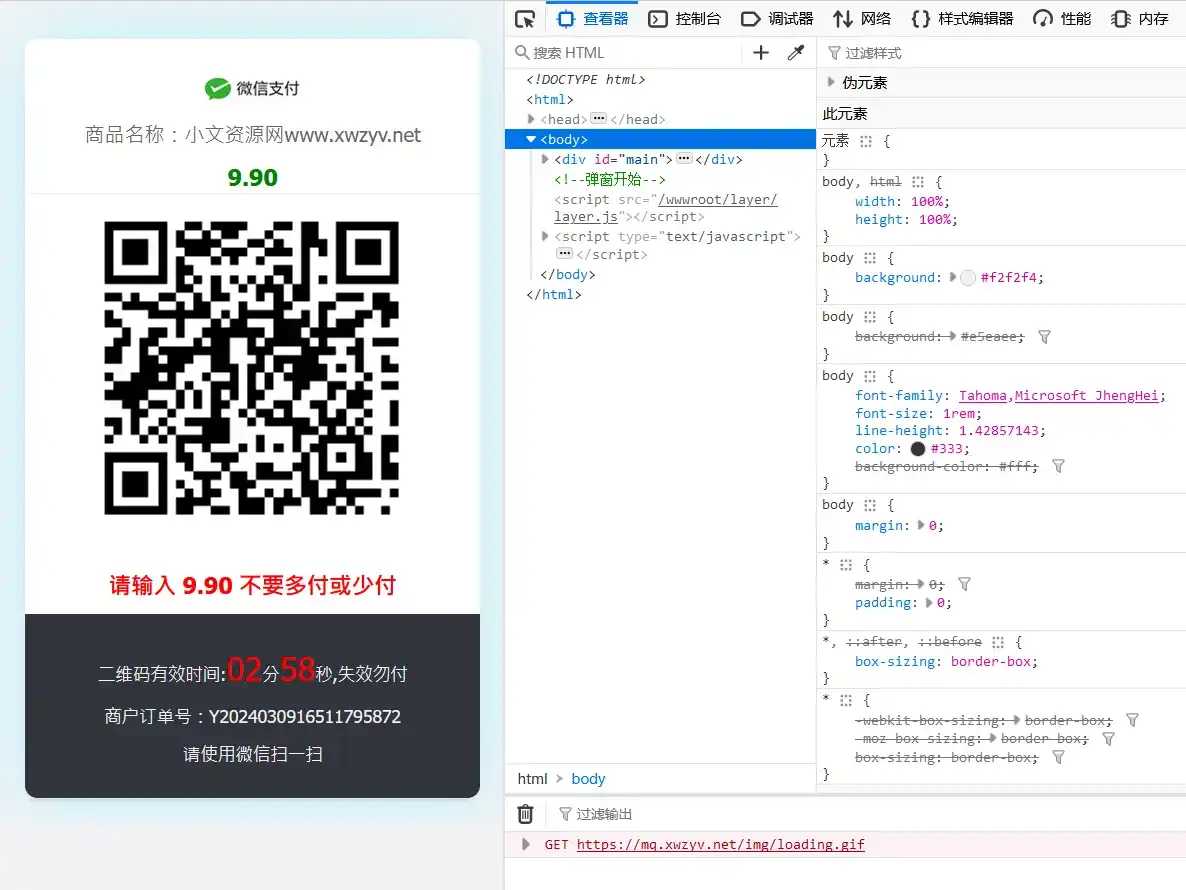The height and width of the screenshot is (890, 1186).
Task: Click selector highlight icon of body font-family rule
Action: pos(870,376)
